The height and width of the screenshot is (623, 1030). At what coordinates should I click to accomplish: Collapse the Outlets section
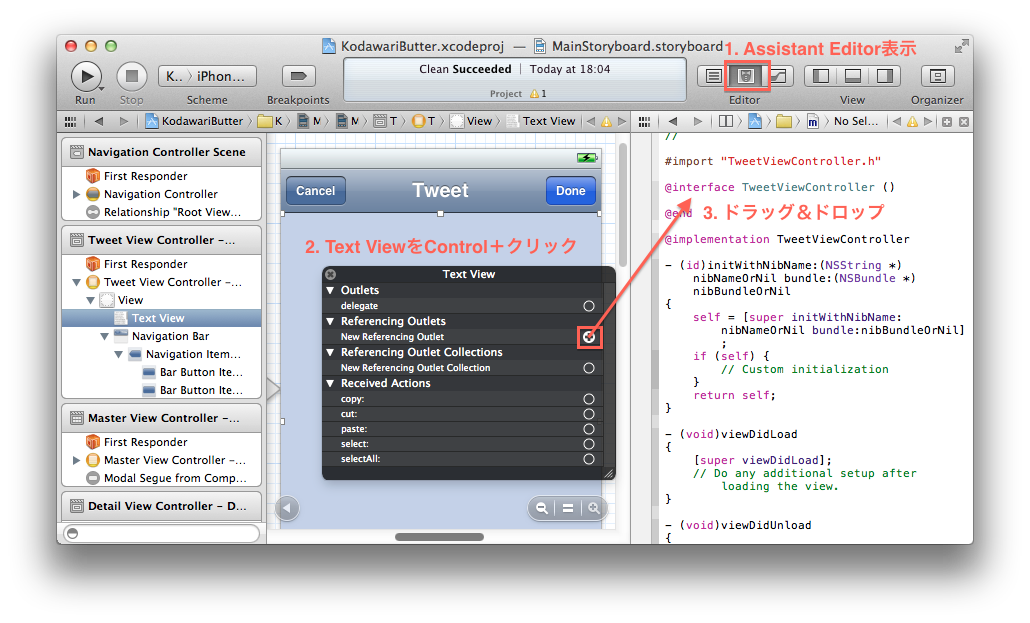pos(330,290)
